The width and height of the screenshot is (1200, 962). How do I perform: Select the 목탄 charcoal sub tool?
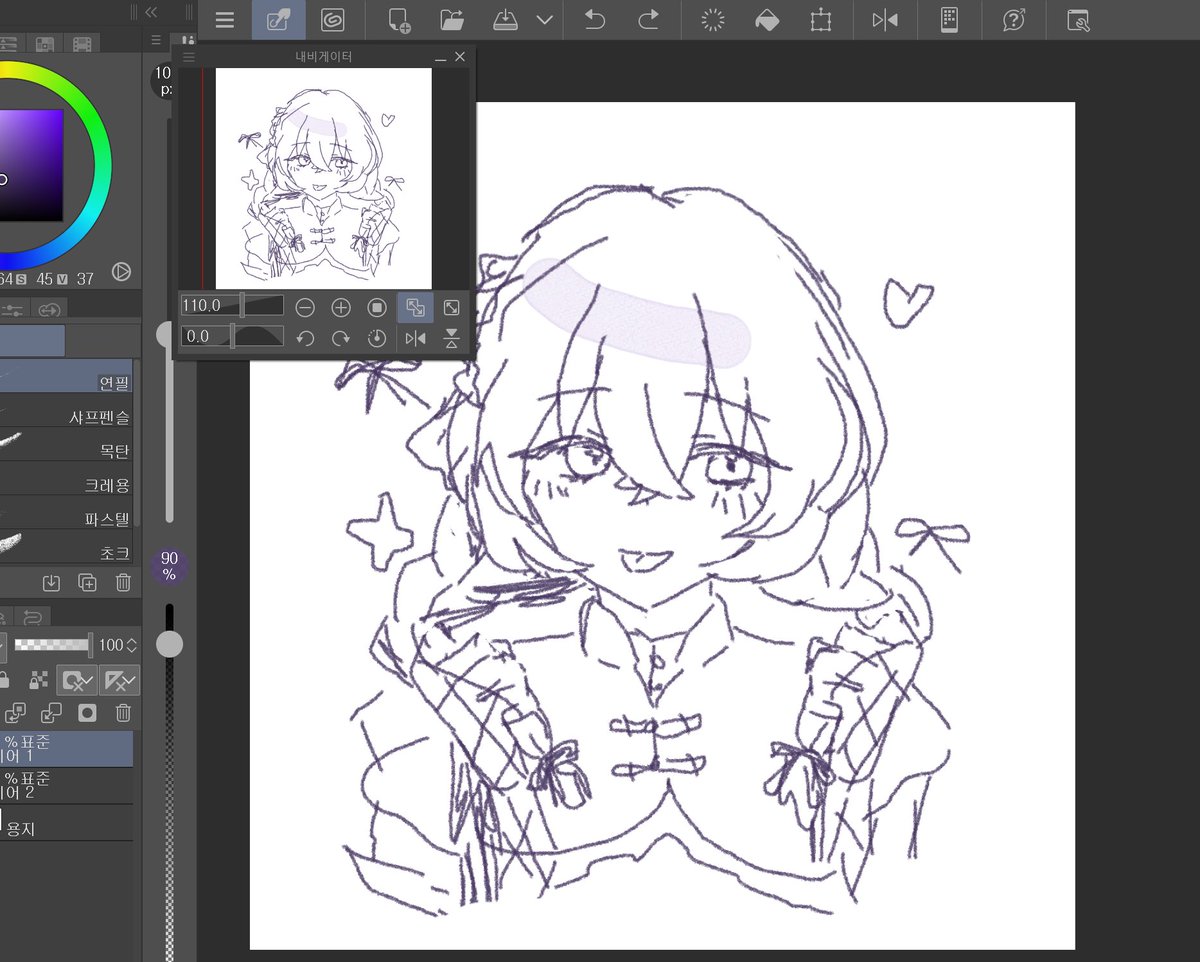[66, 446]
